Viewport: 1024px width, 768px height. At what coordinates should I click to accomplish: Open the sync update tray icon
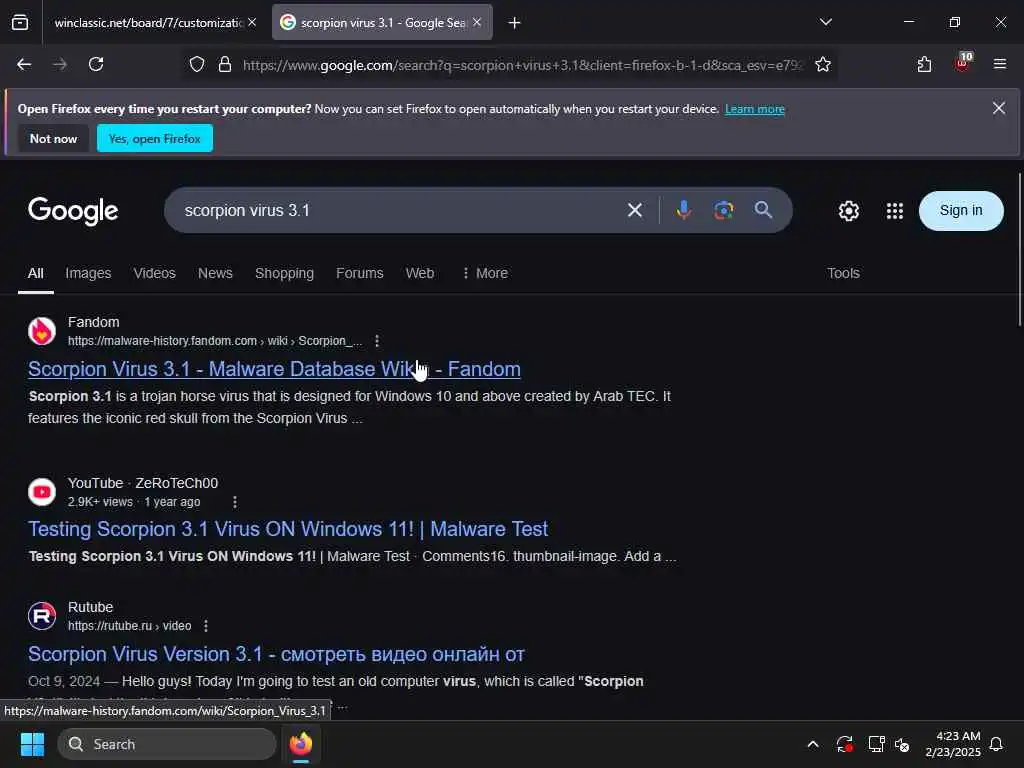844,744
